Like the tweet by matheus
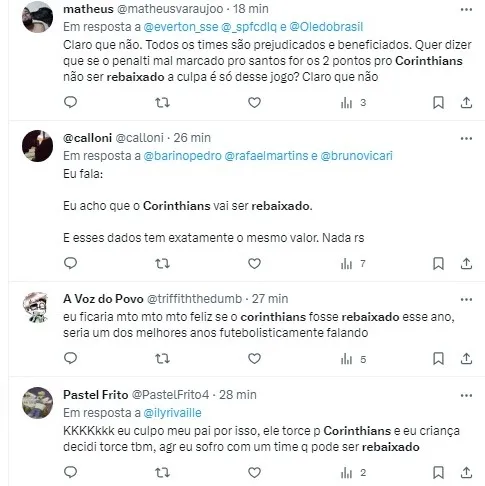This screenshot has width=485, height=486. click(254, 103)
